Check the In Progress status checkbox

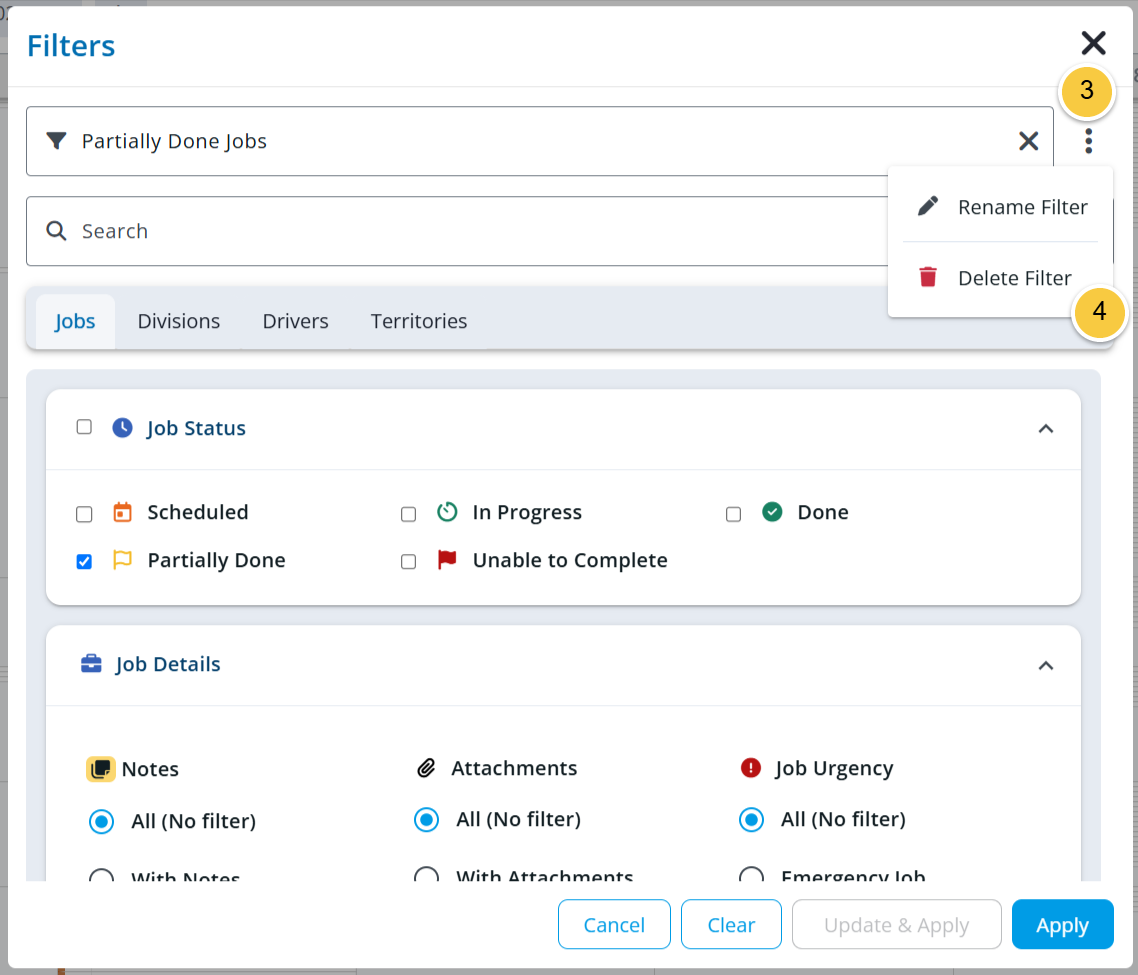pos(409,514)
